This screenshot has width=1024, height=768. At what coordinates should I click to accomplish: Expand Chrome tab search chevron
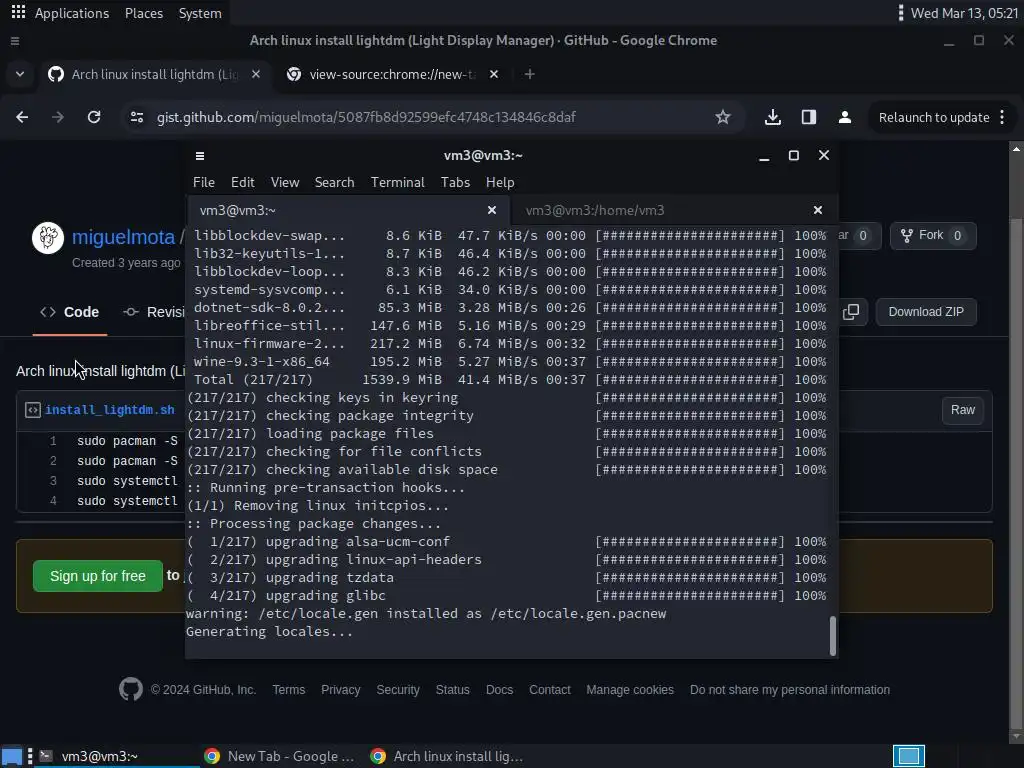click(20, 74)
